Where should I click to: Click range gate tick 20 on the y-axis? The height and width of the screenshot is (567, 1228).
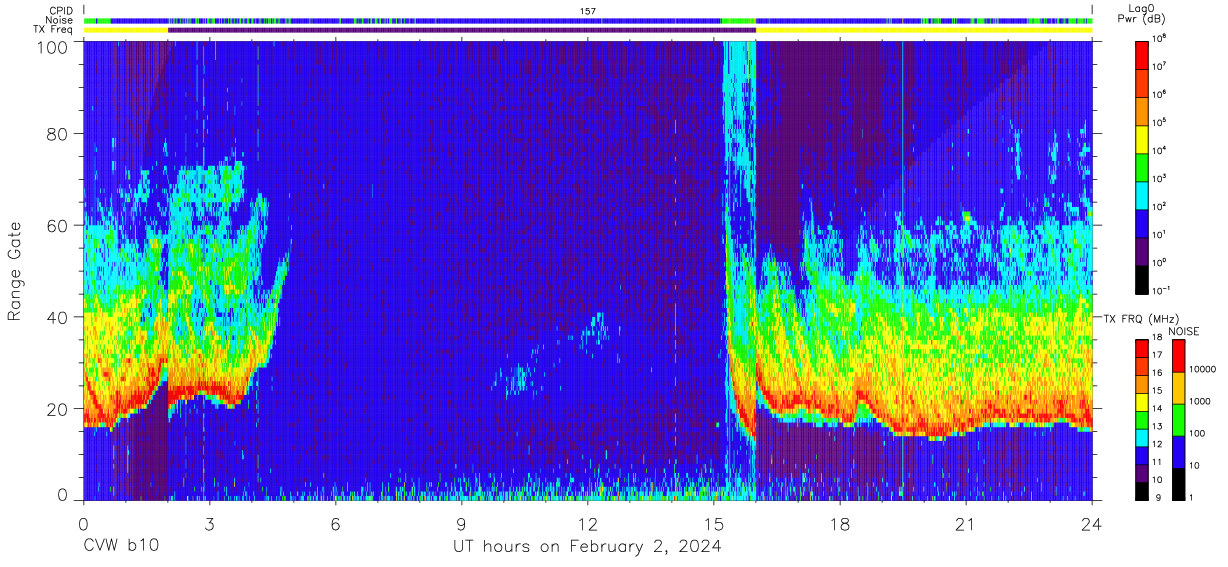click(x=58, y=409)
